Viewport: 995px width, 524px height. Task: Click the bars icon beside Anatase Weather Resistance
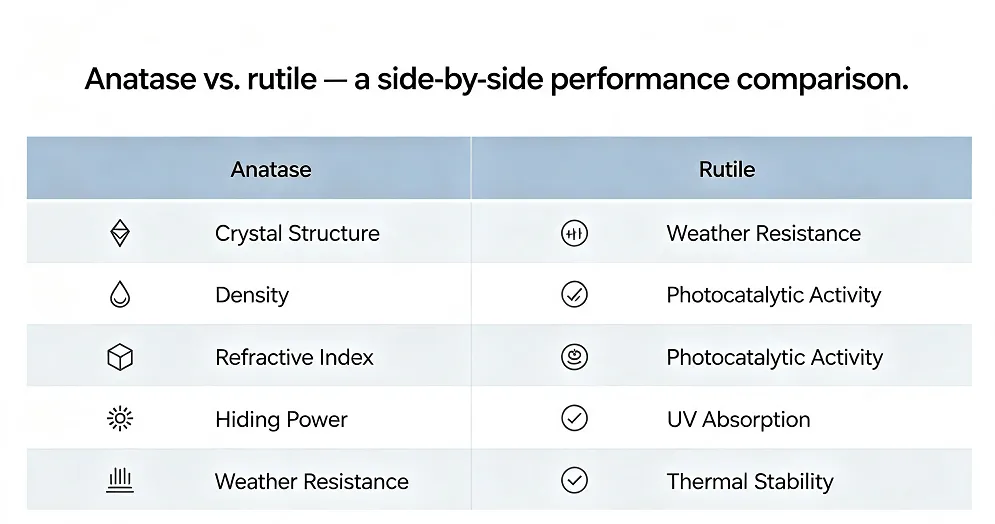(120, 480)
